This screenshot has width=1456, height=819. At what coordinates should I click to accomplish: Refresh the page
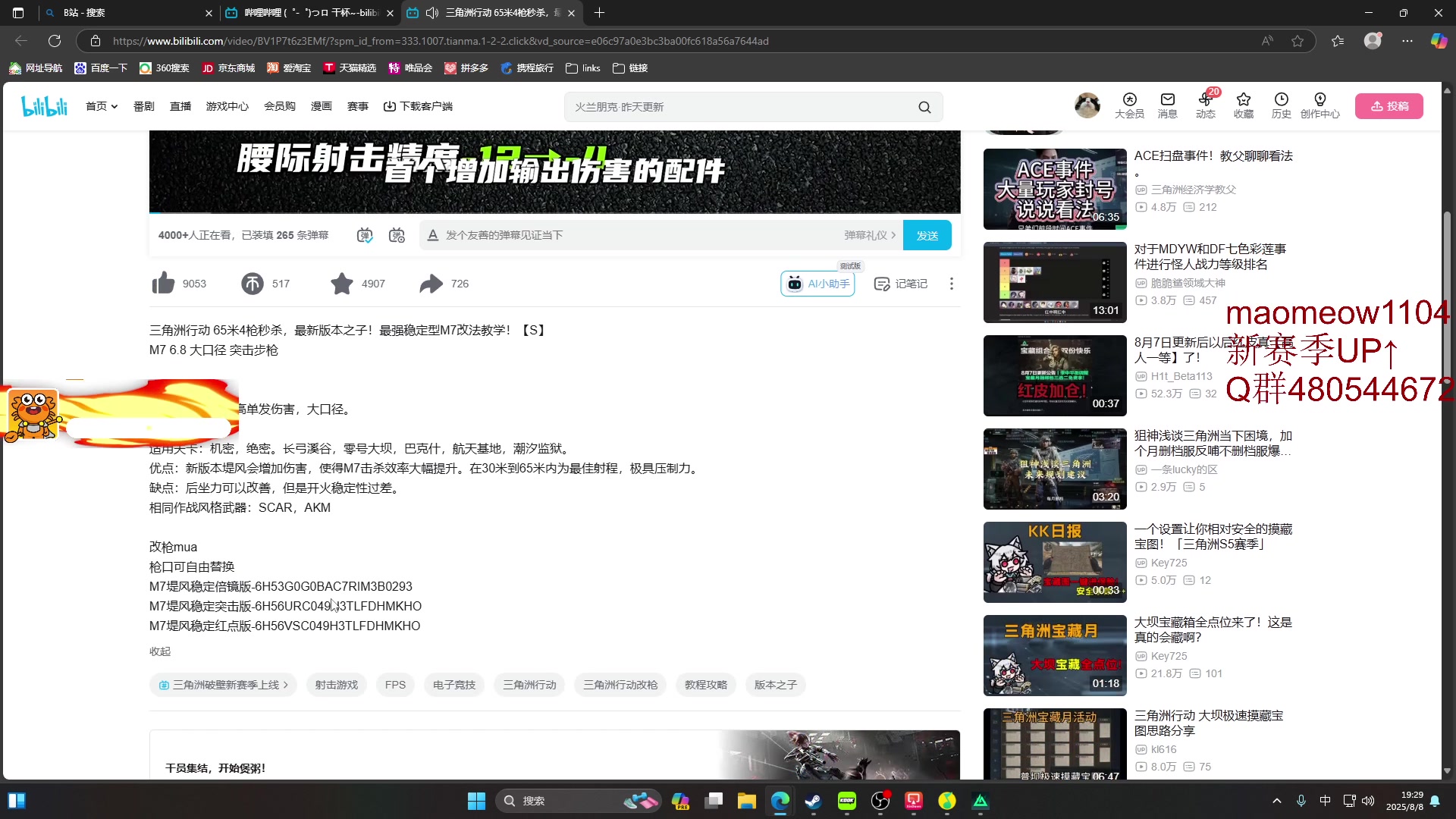point(55,41)
